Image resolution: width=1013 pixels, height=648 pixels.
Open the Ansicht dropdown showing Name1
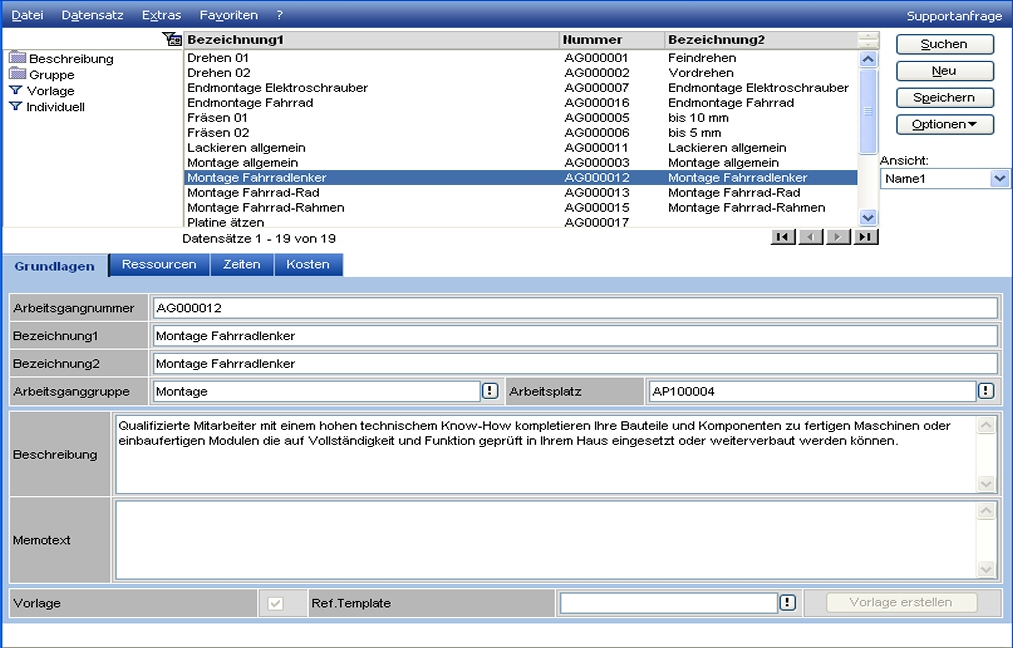click(x=944, y=178)
